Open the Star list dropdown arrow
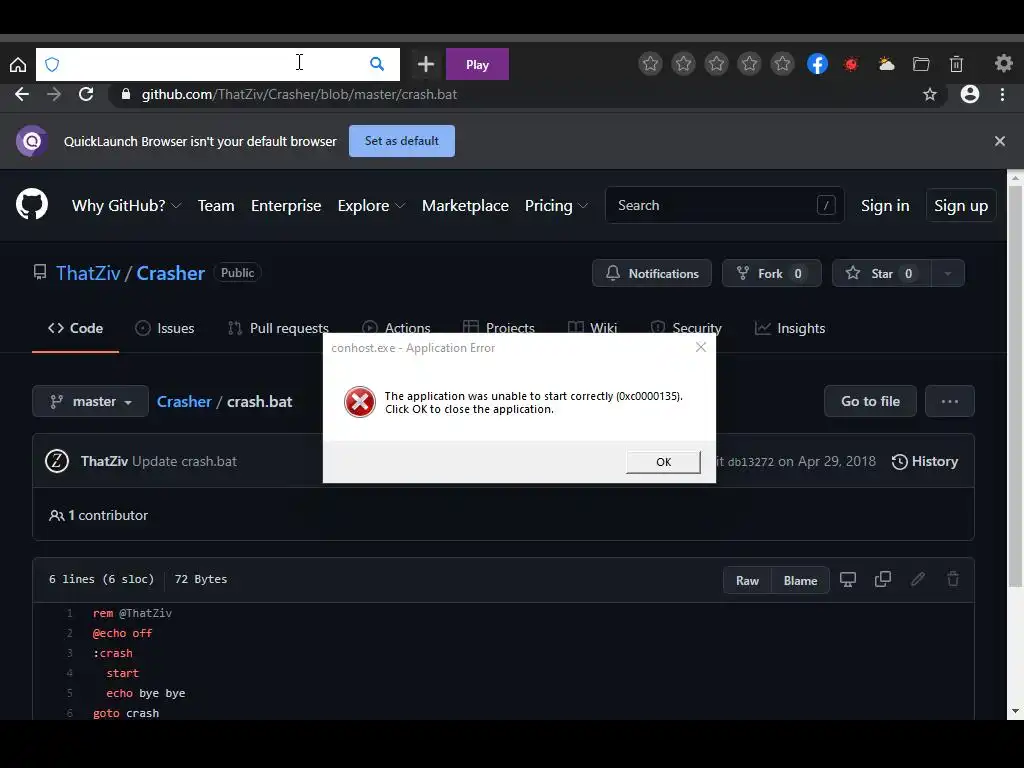 pyautogui.click(x=947, y=274)
